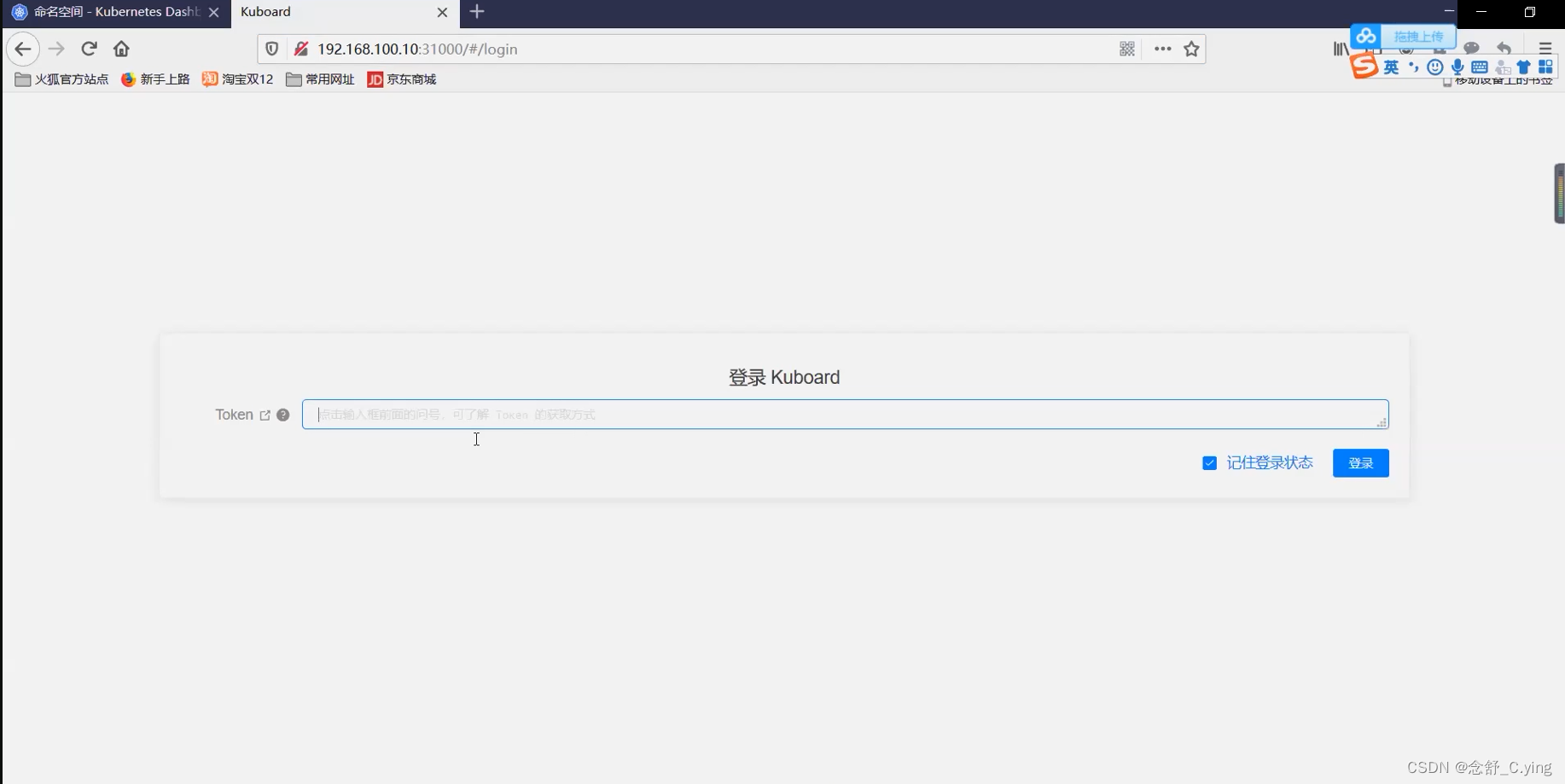Open the Firefox hamburger menu
Image resolution: width=1565 pixels, height=784 pixels.
pos(1545,49)
